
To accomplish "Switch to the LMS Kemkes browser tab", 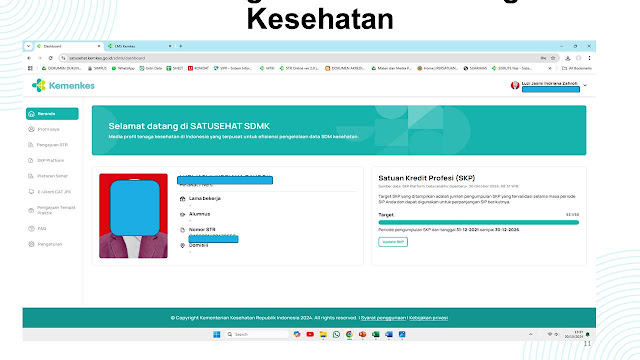I will [139, 46].
